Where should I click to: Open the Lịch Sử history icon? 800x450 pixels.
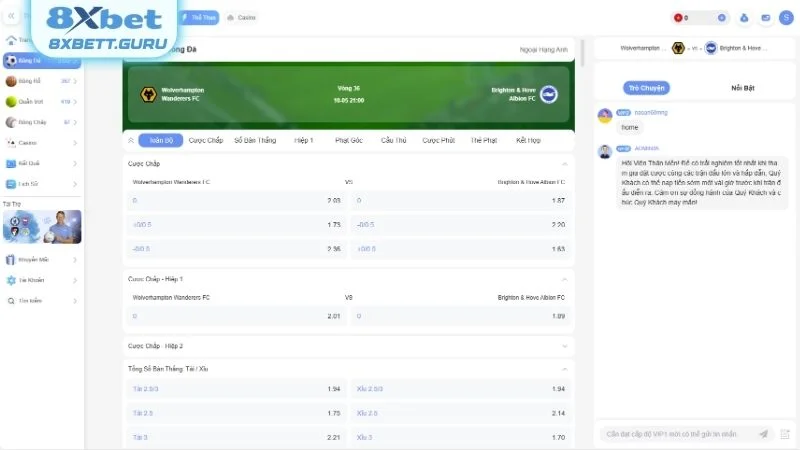point(11,184)
